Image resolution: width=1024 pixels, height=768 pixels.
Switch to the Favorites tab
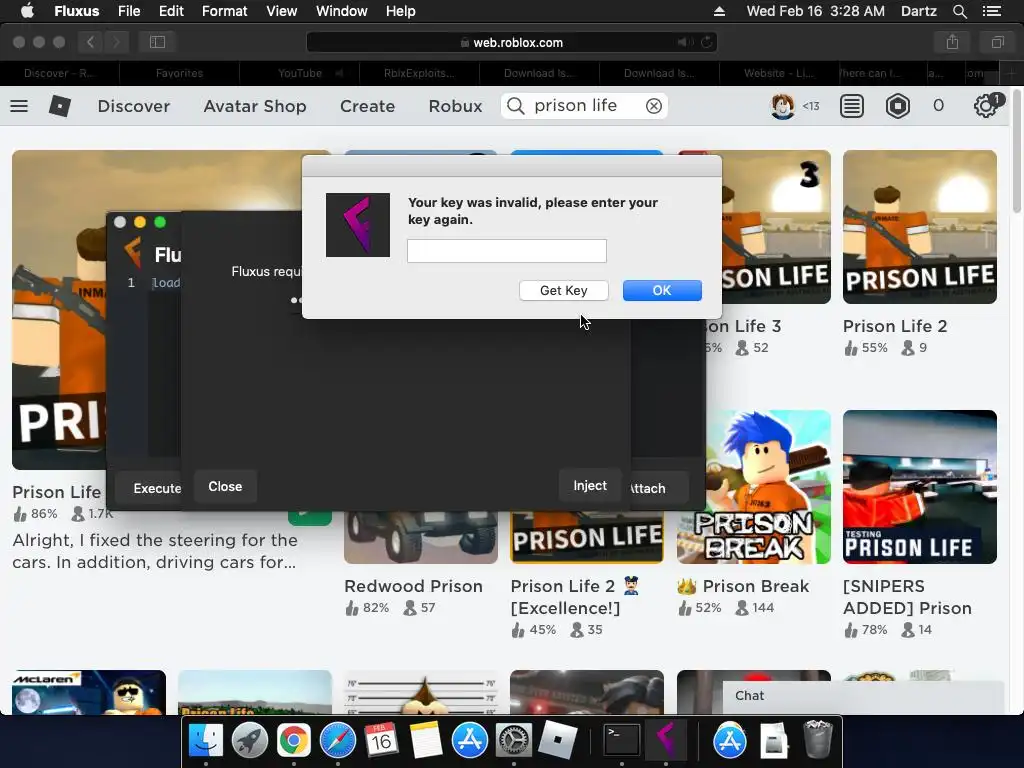[x=180, y=73]
